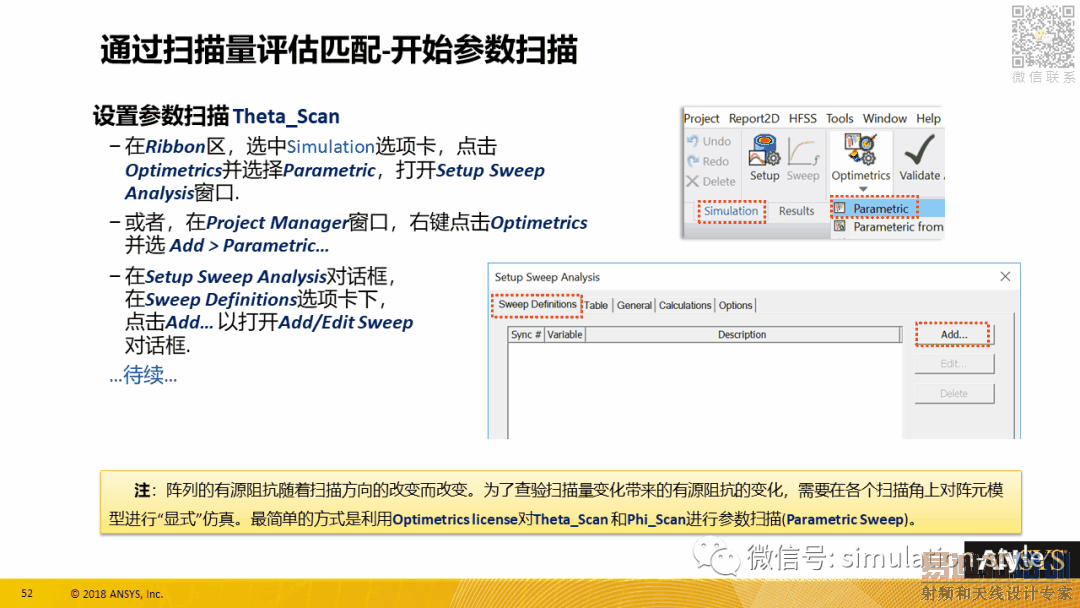The height and width of the screenshot is (608, 1080).
Task: Open the Tools menu
Action: (x=840, y=118)
